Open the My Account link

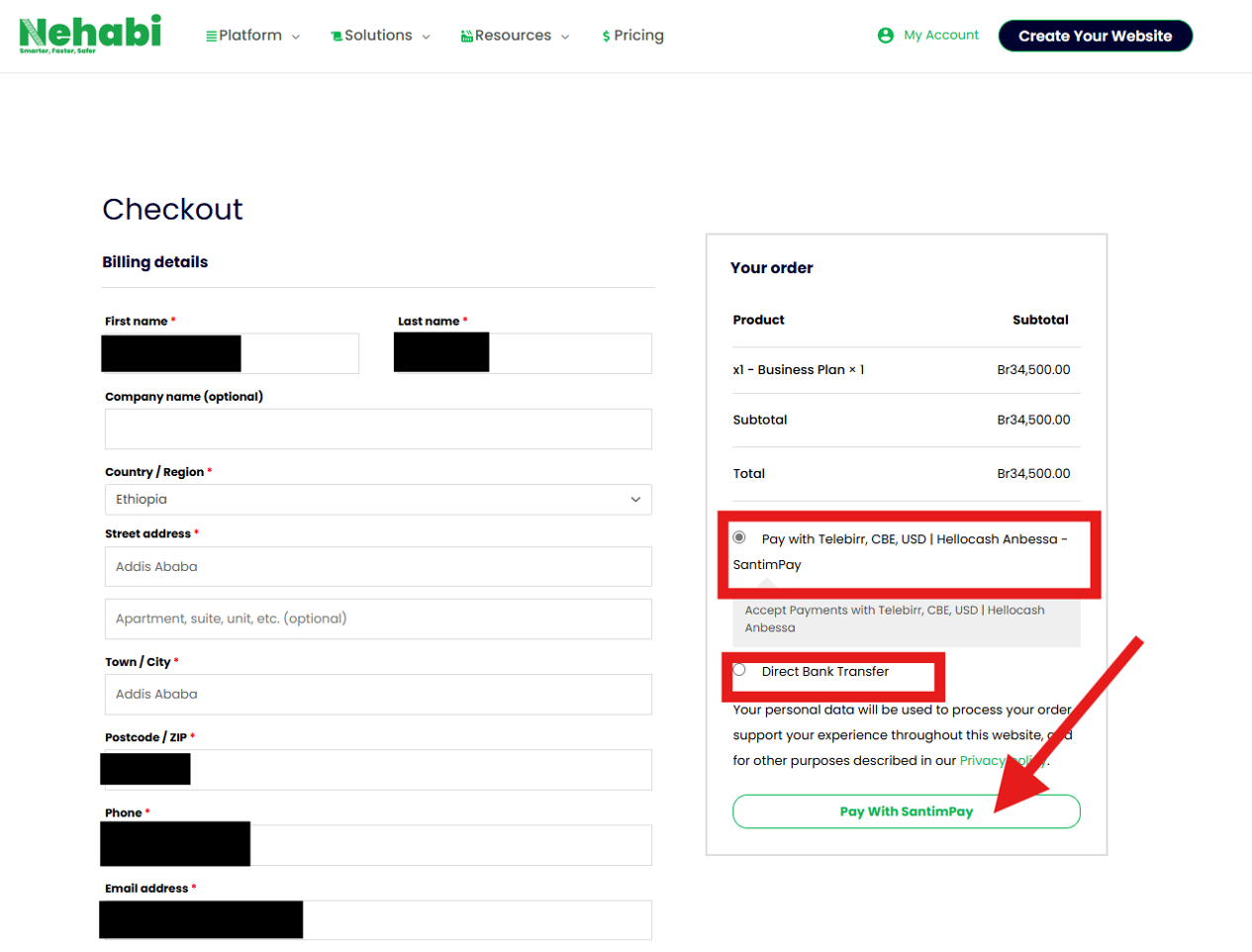click(x=941, y=35)
